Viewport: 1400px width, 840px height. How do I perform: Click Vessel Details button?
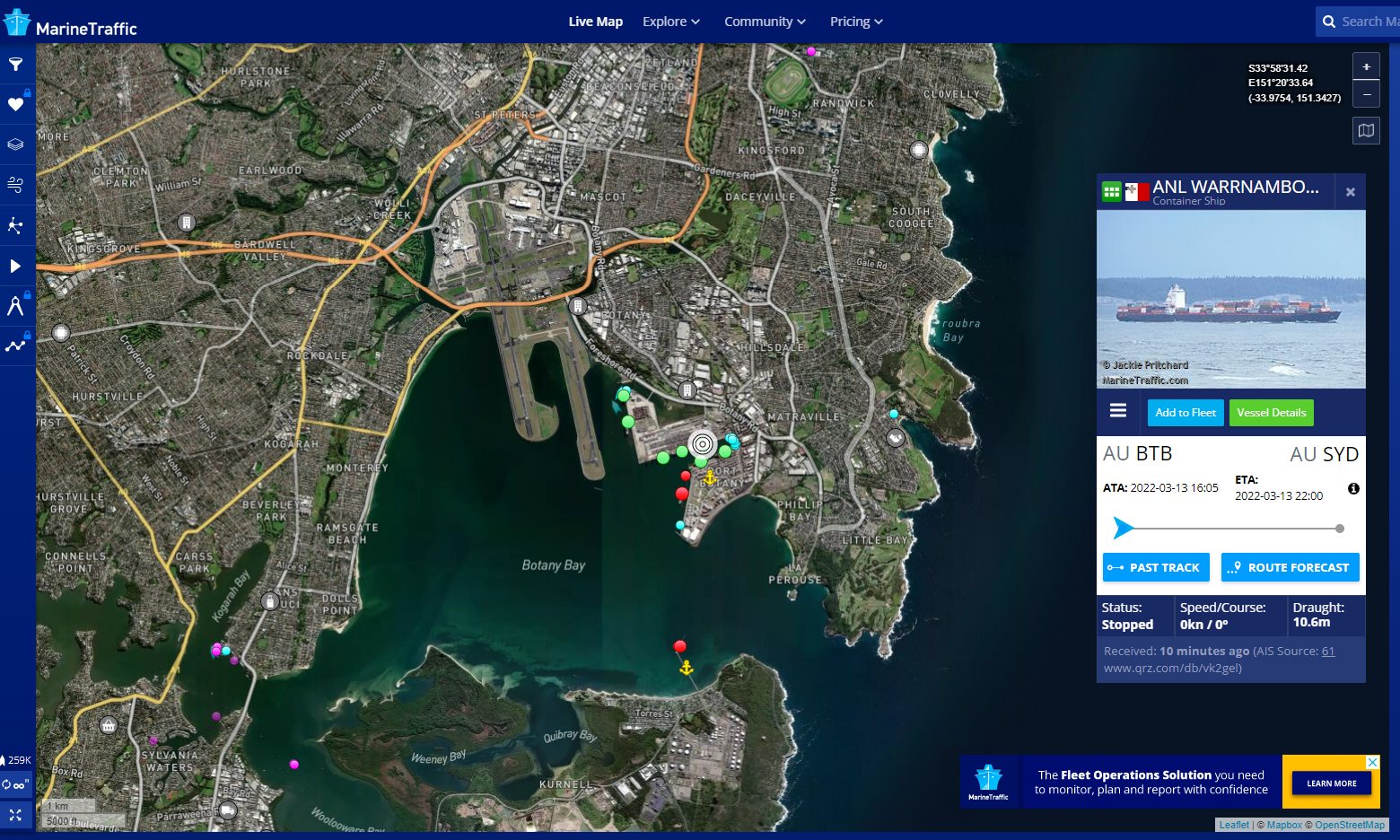point(1272,413)
